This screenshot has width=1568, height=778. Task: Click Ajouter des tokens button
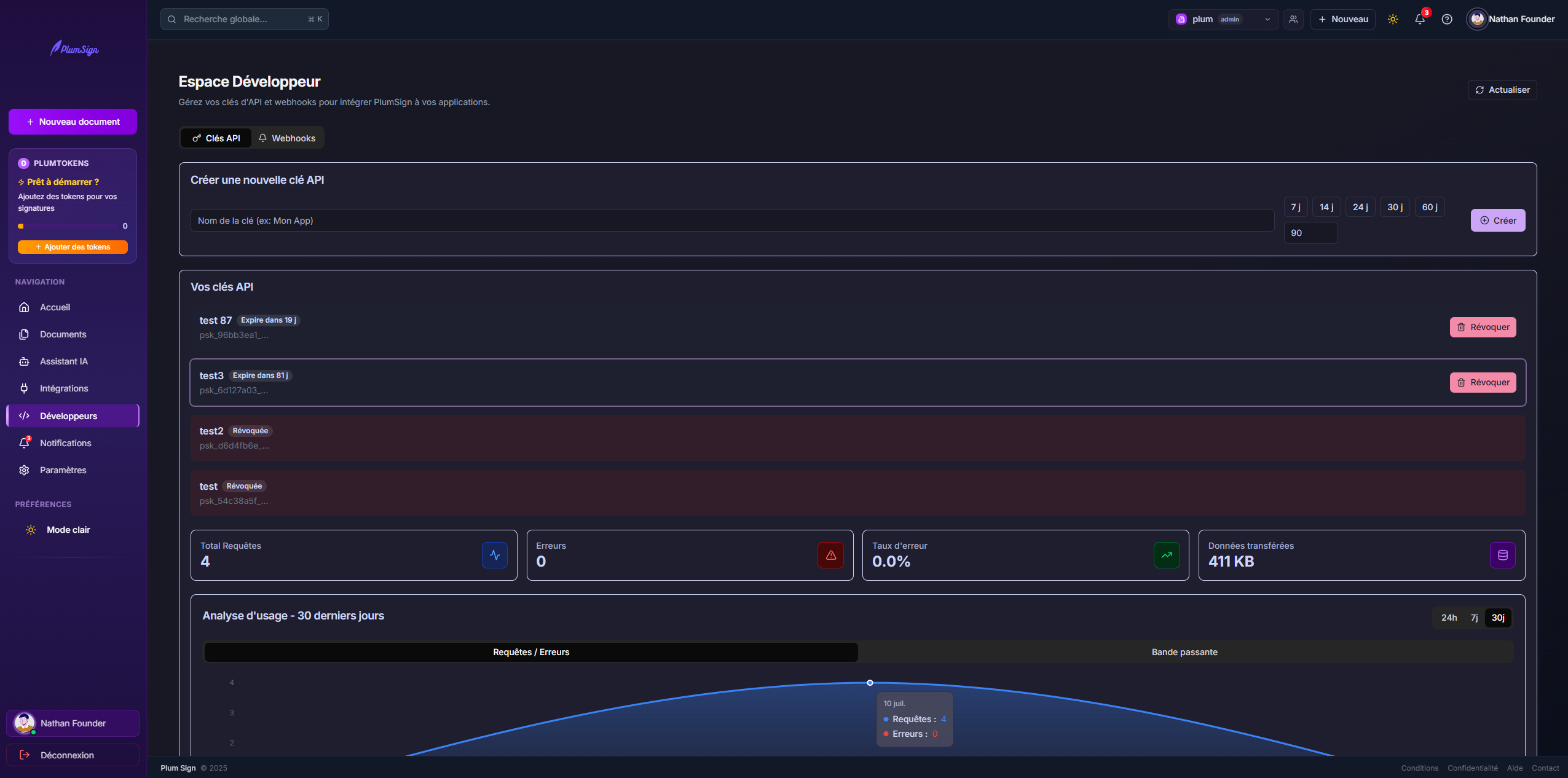tap(73, 247)
